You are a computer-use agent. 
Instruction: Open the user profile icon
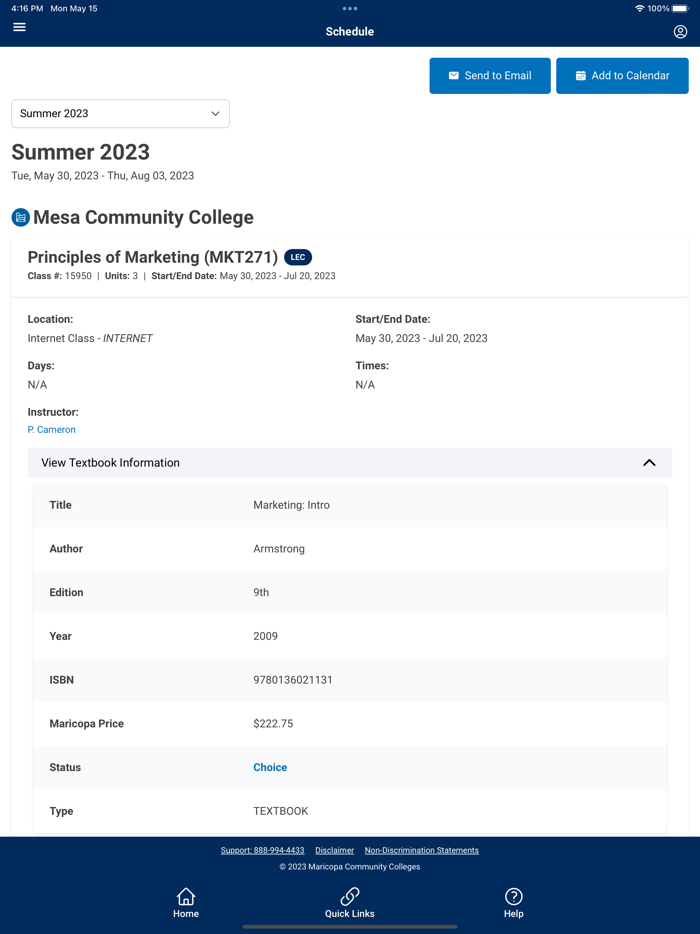point(681,31)
